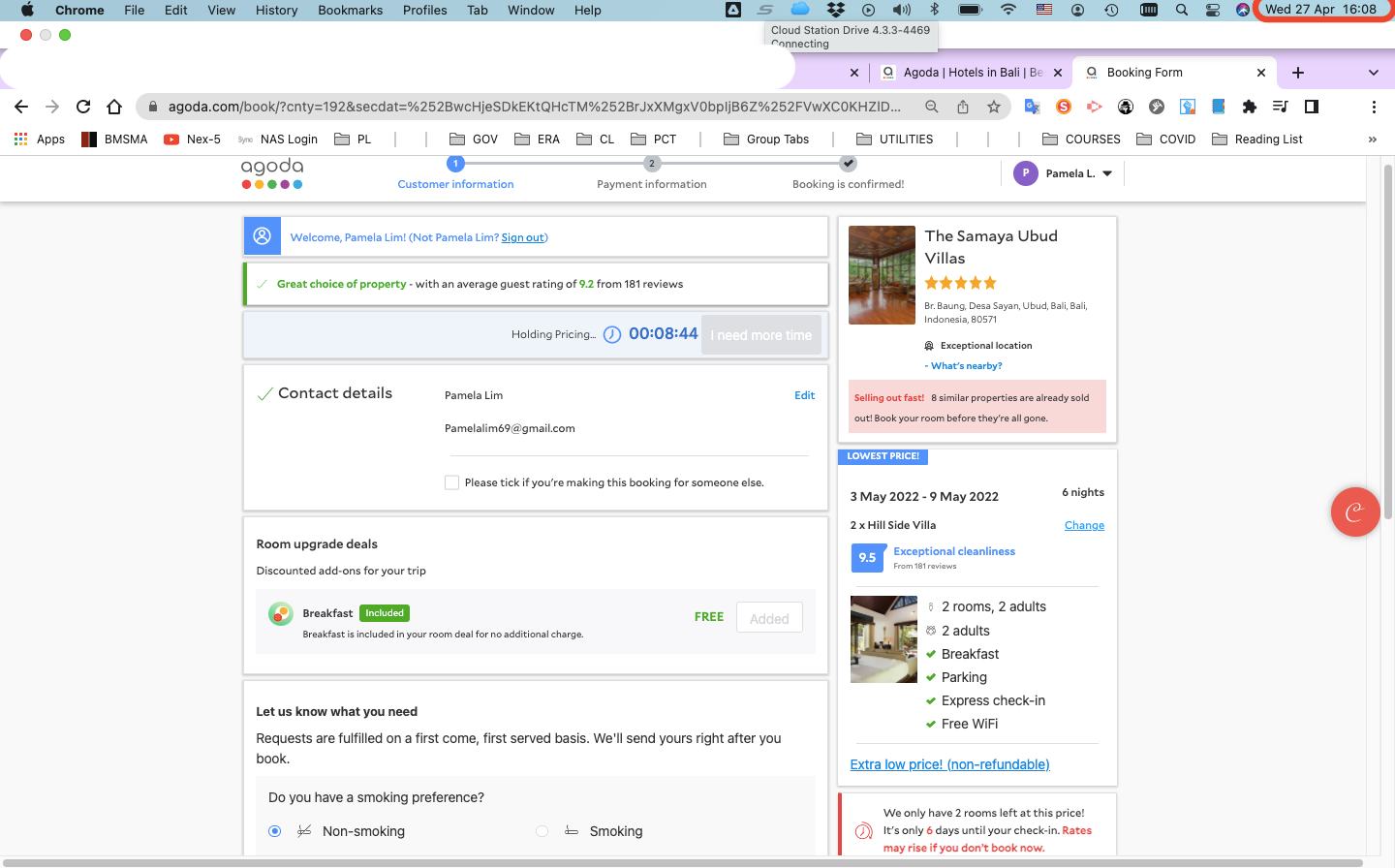
Task: Click Change link for room selection
Action: (1084, 525)
